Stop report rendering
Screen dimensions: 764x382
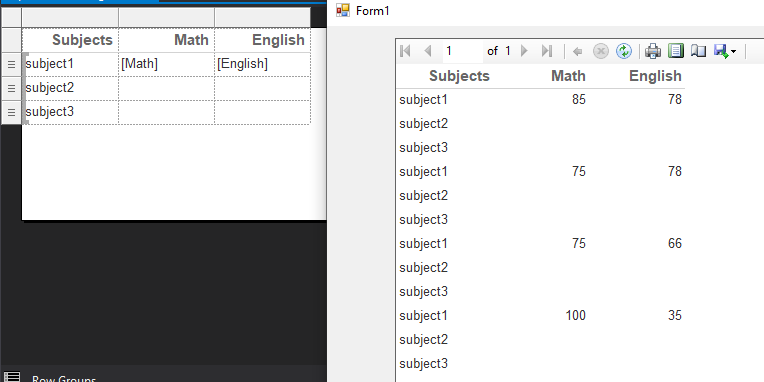[600, 51]
